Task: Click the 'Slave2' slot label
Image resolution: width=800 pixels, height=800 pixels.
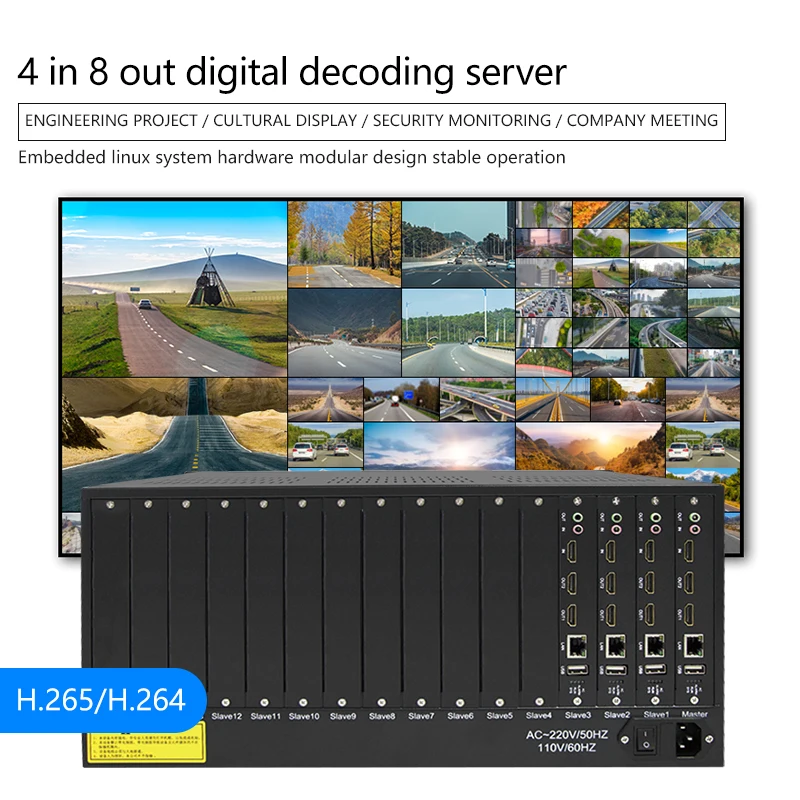Action: click(x=617, y=715)
